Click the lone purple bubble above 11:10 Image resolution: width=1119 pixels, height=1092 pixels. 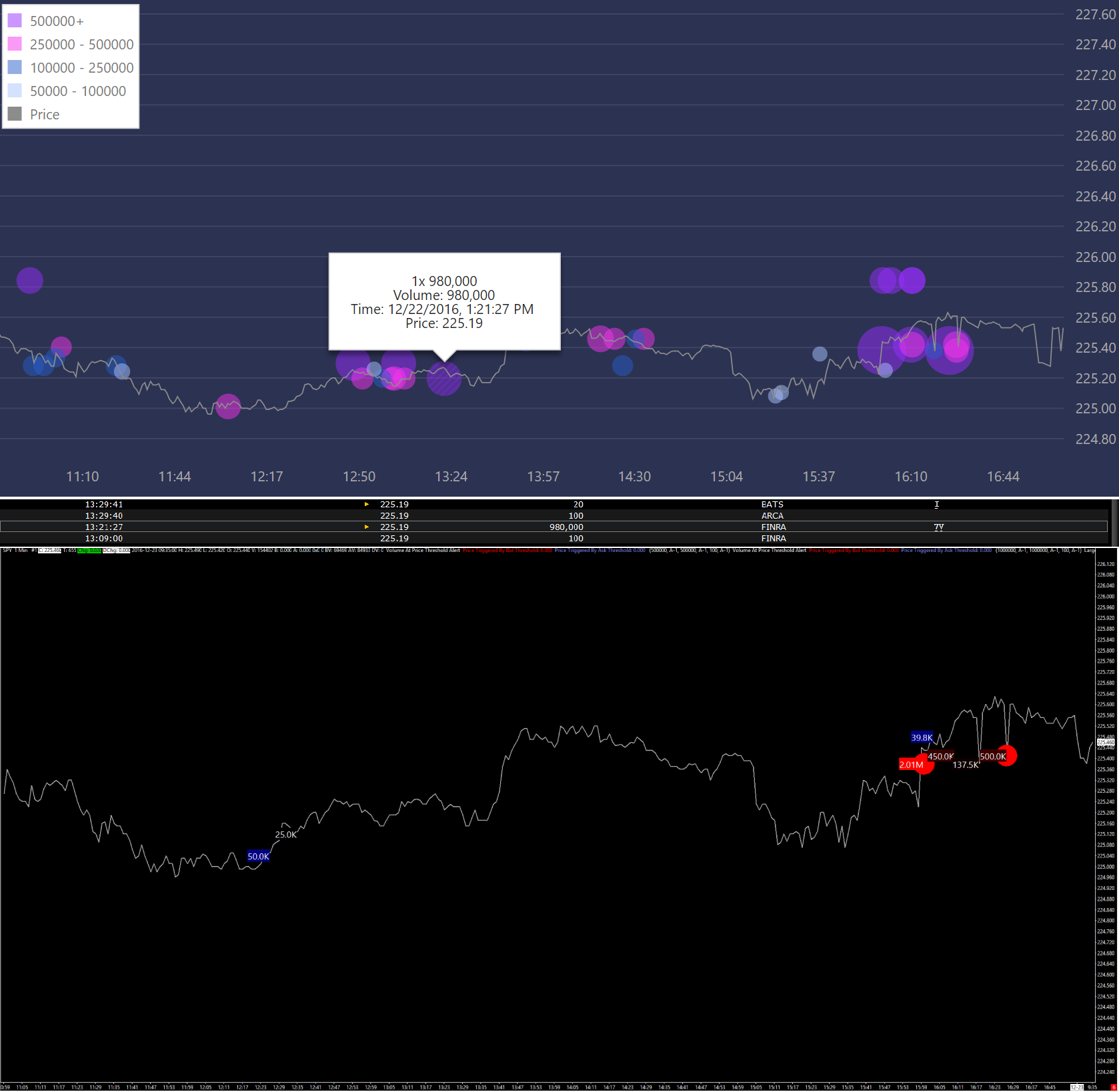29,281
